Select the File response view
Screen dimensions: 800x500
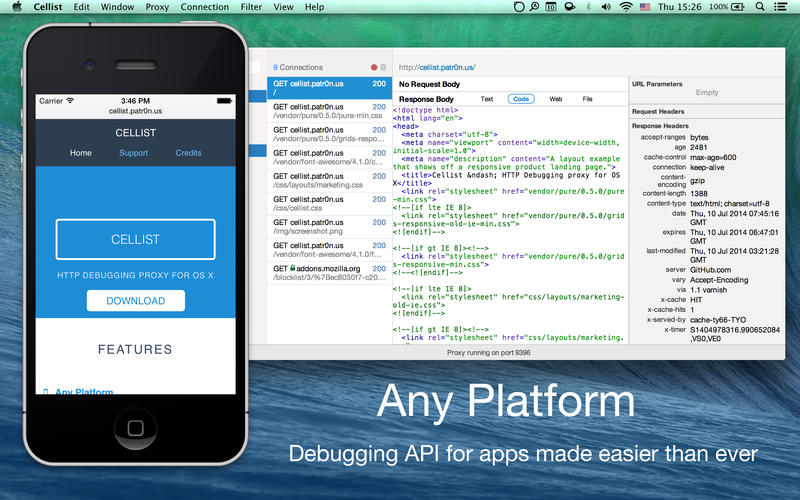588,99
